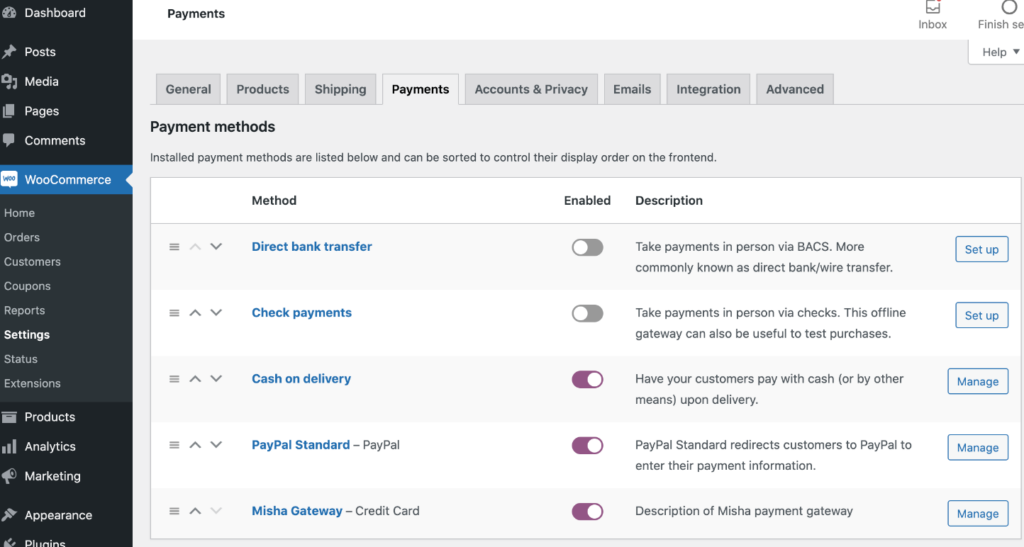Grab the Cash on delivery drag handle
The width and height of the screenshot is (1024, 547).
tap(174, 379)
